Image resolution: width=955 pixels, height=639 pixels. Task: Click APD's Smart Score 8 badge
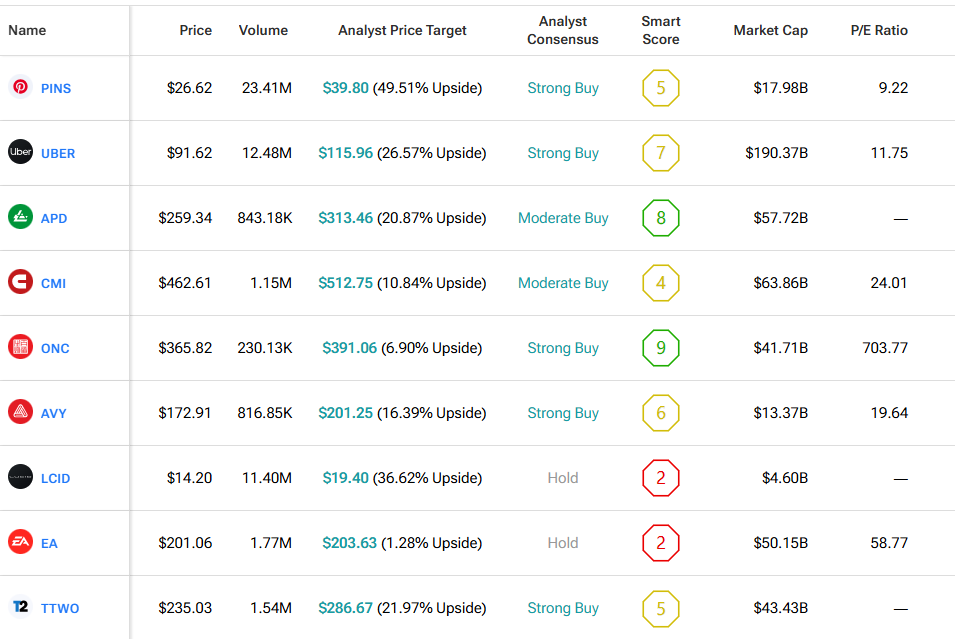click(x=660, y=218)
